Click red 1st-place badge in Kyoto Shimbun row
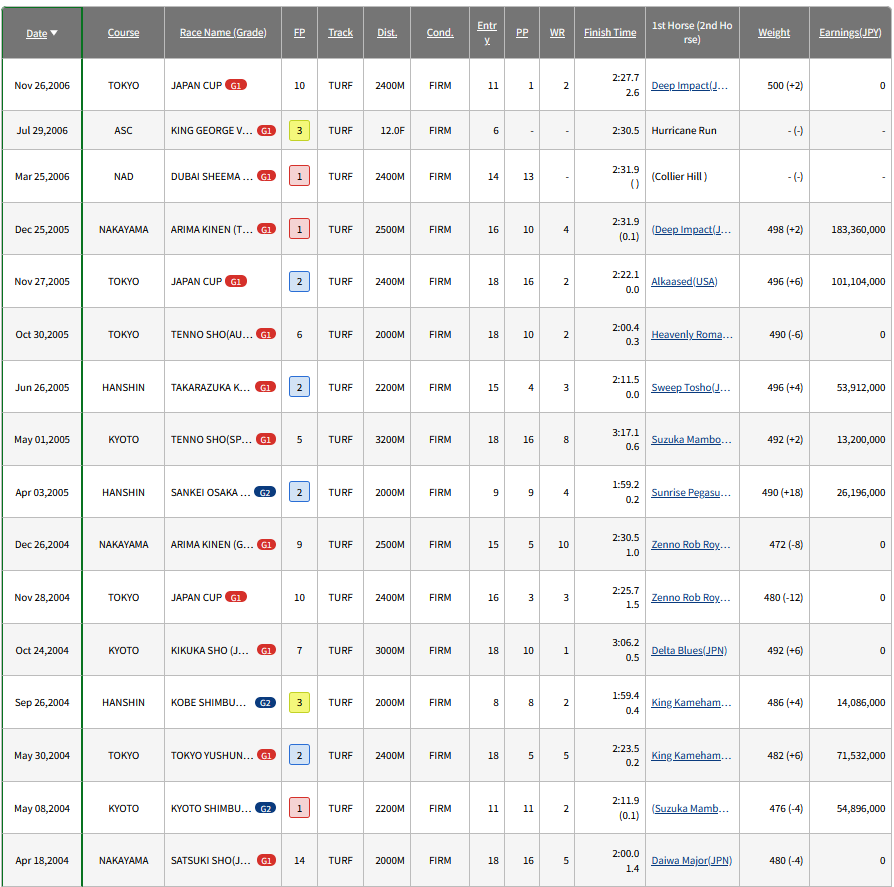Image resolution: width=894 pixels, height=887 pixels. (299, 808)
